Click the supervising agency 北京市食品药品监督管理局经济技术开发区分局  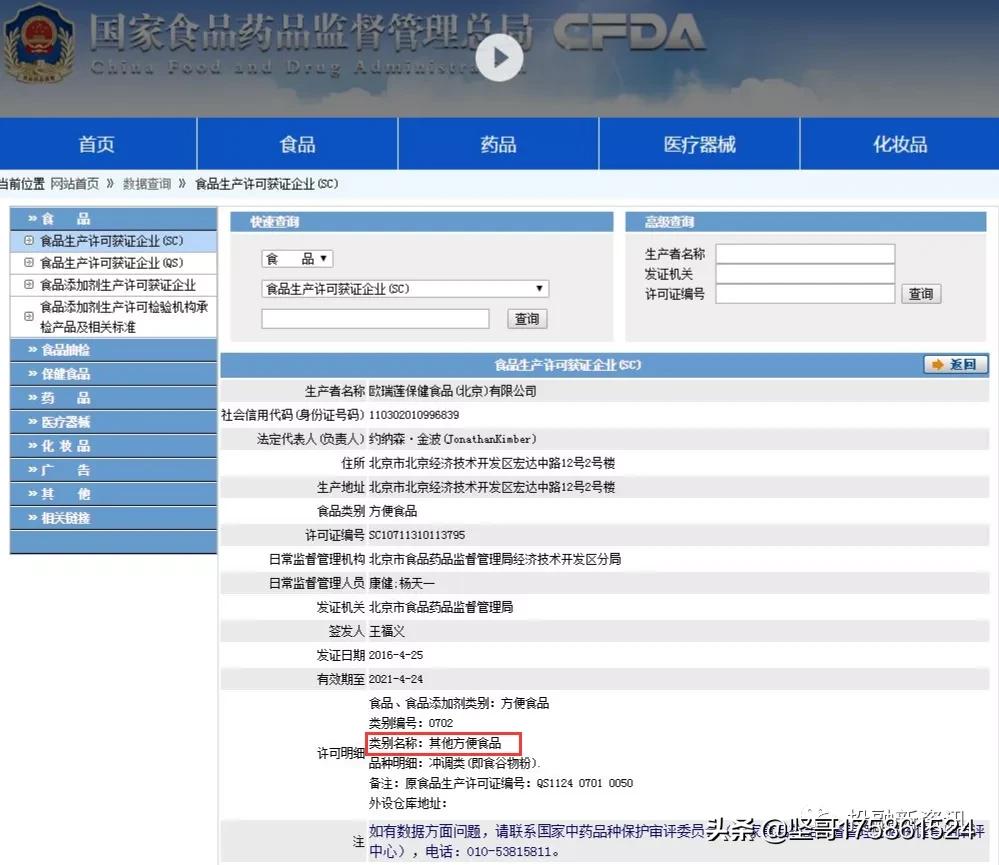(x=495, y=559)
